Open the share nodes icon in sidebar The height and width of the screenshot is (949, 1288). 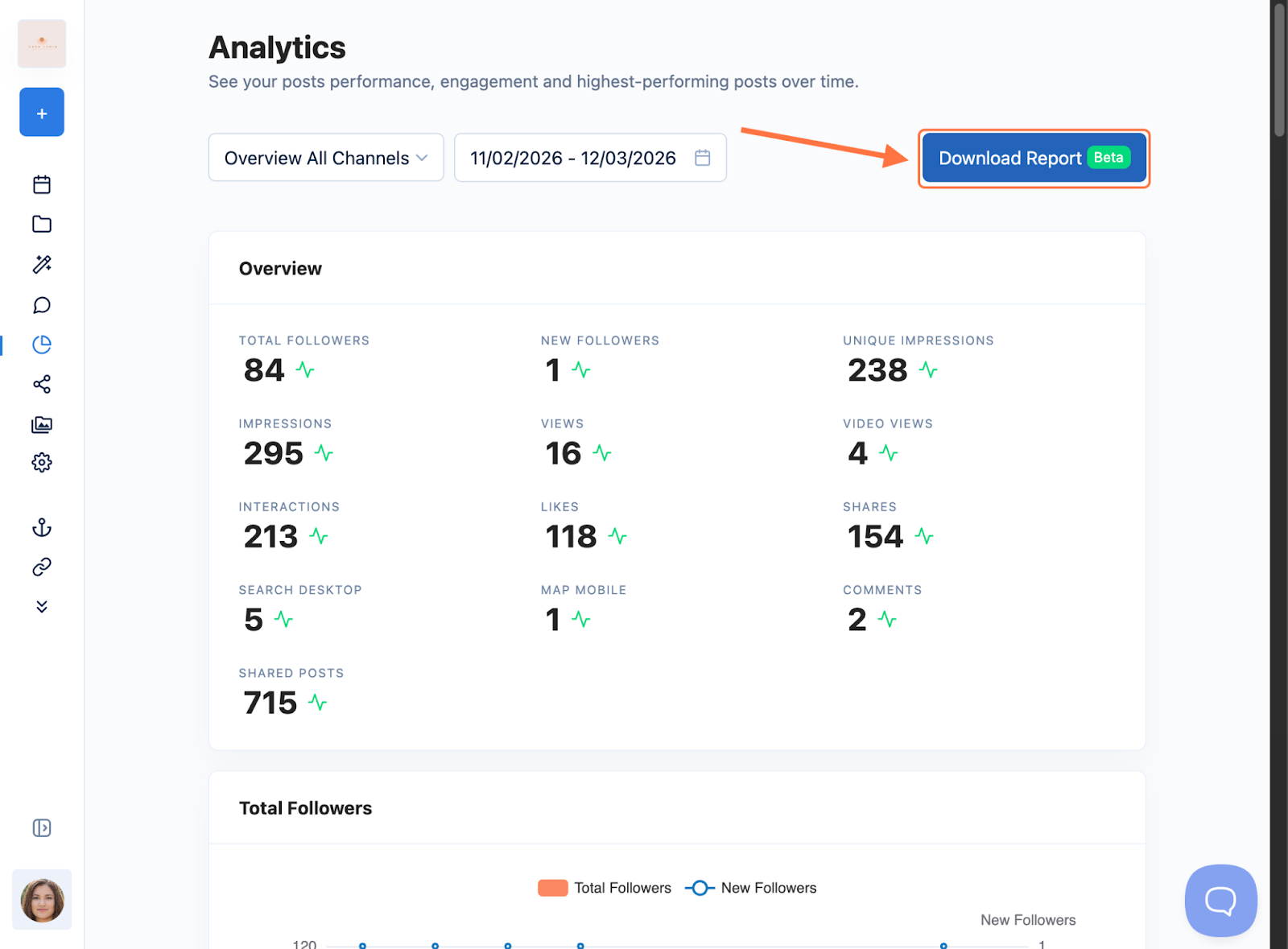[x=42, y=384]
